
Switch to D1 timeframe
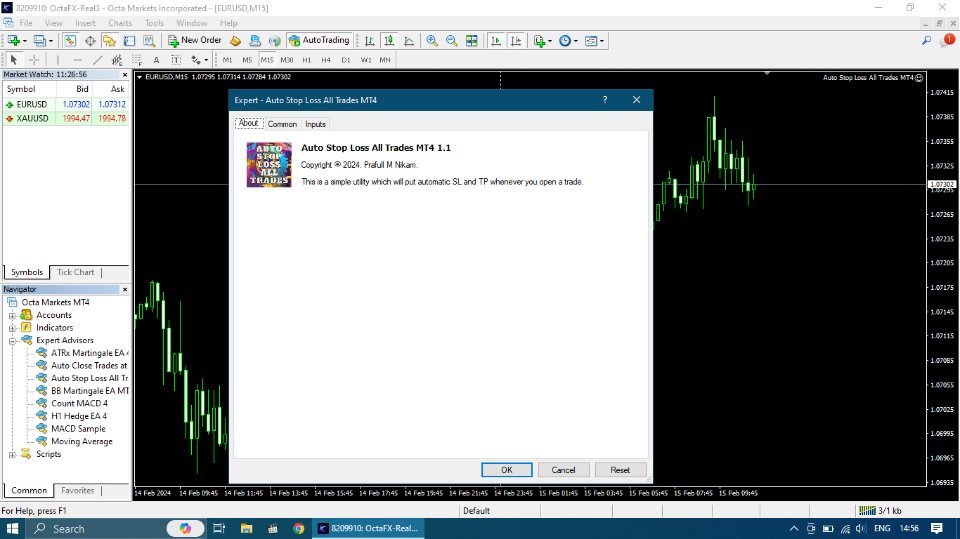pos(346,59)
